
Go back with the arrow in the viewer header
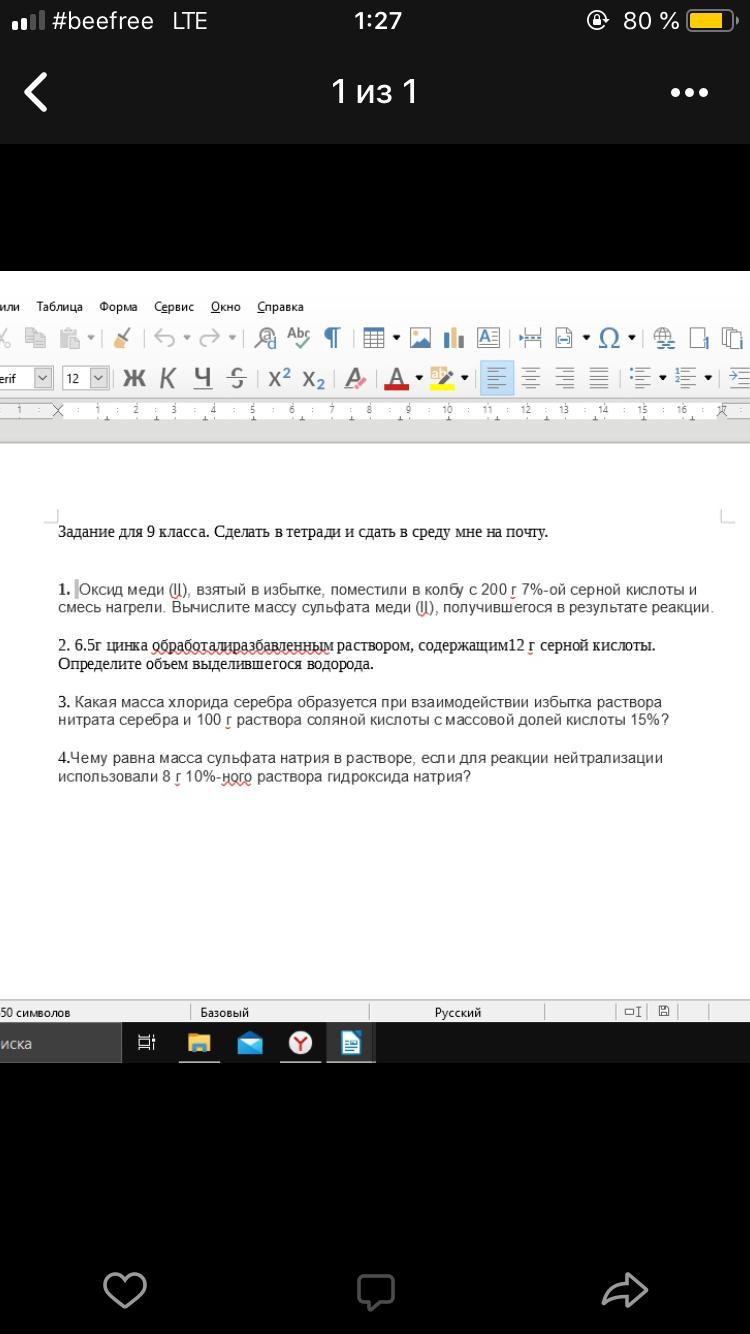click(36, 92)
